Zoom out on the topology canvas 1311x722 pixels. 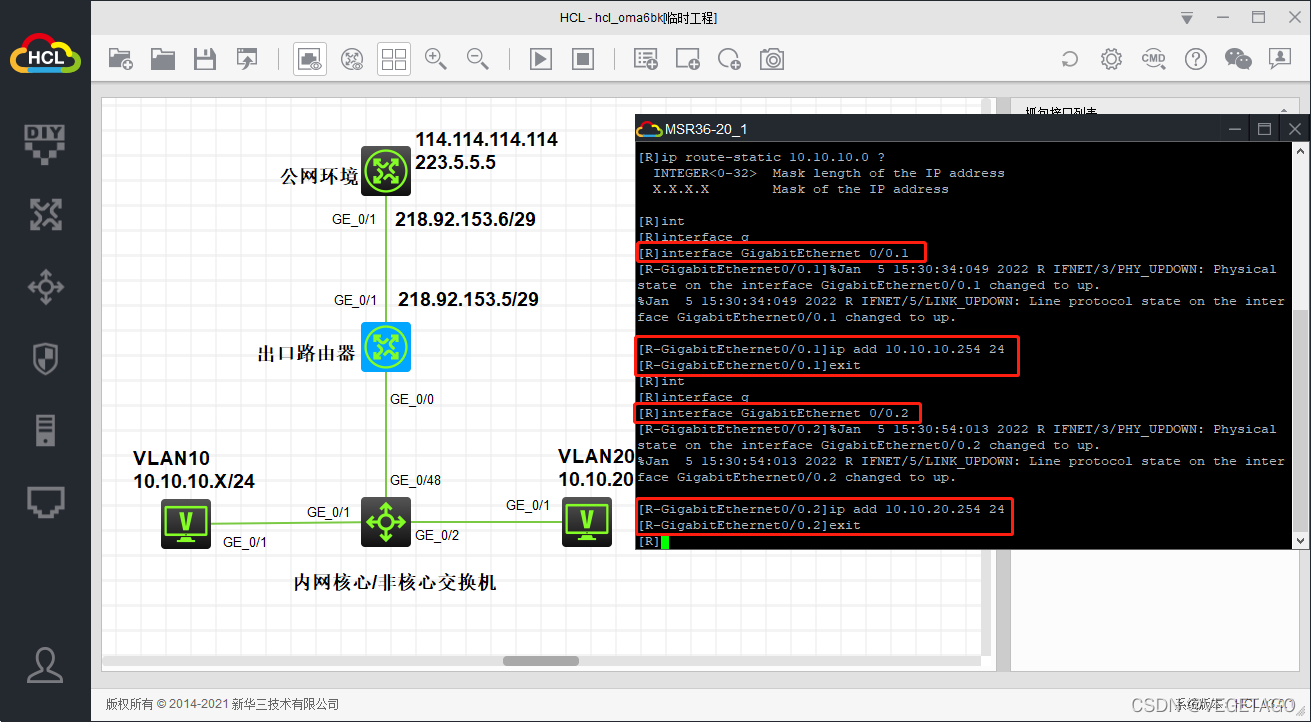pos(478,60)
